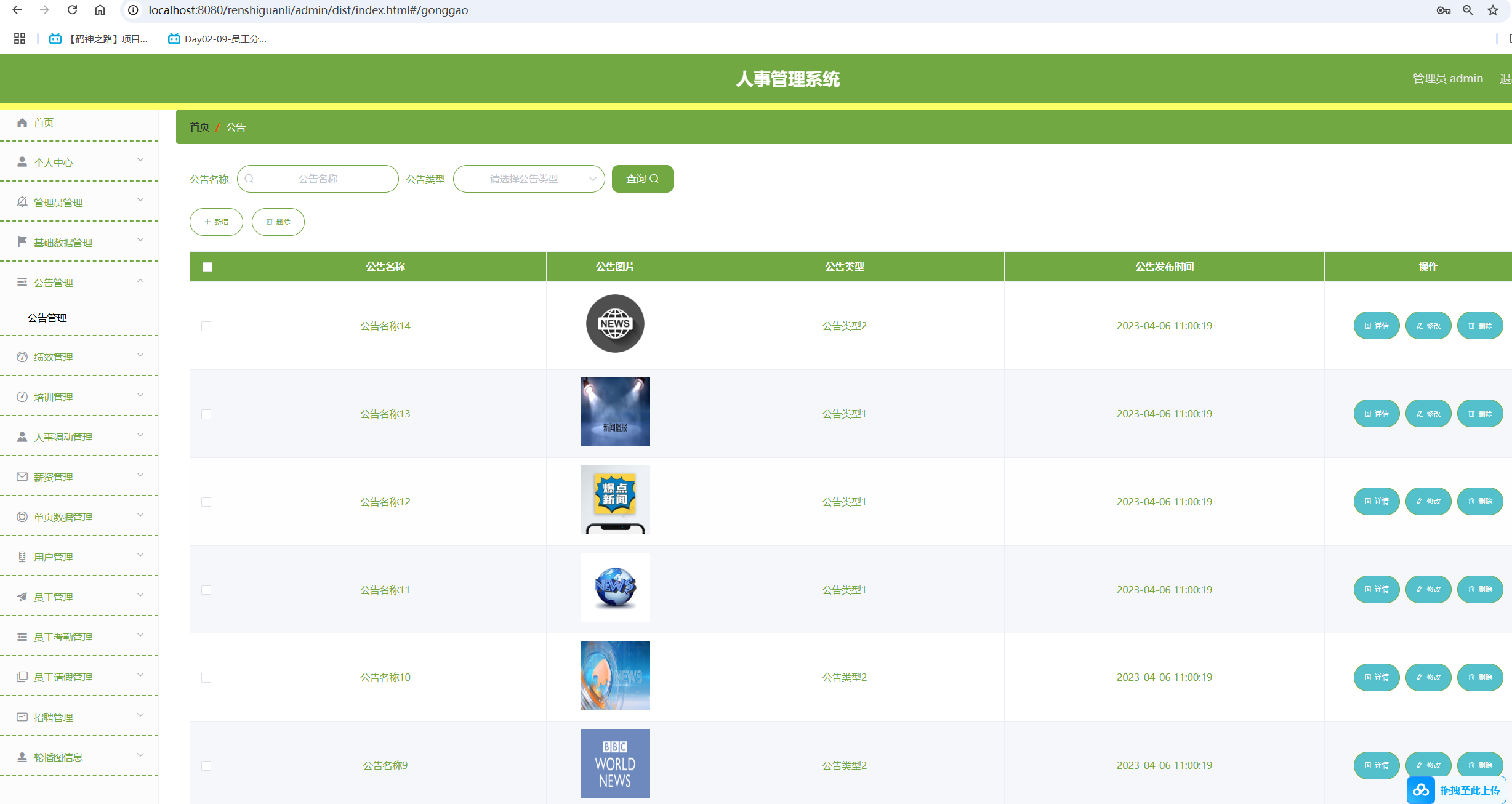Check the row checkbox for 公告名称14
This screenshot has height=804, width=1512.
tap(206, 326)
